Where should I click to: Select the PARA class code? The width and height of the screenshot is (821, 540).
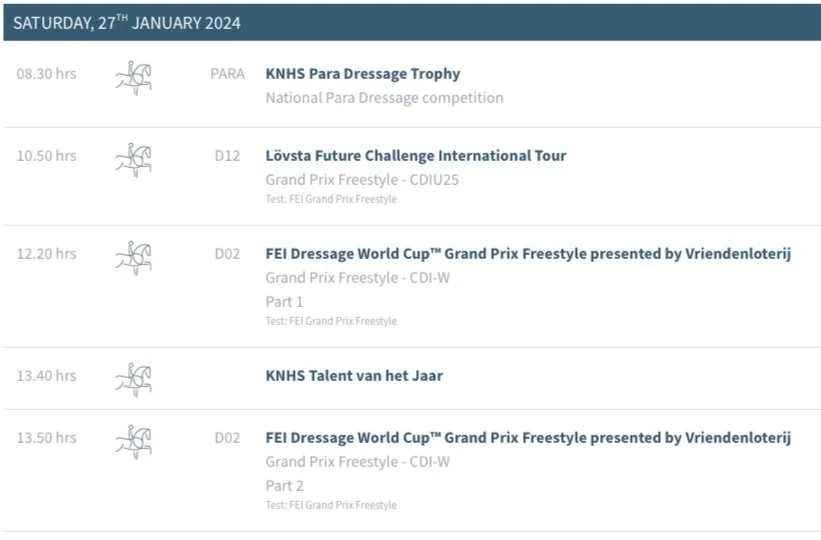(x=227, y=74)
